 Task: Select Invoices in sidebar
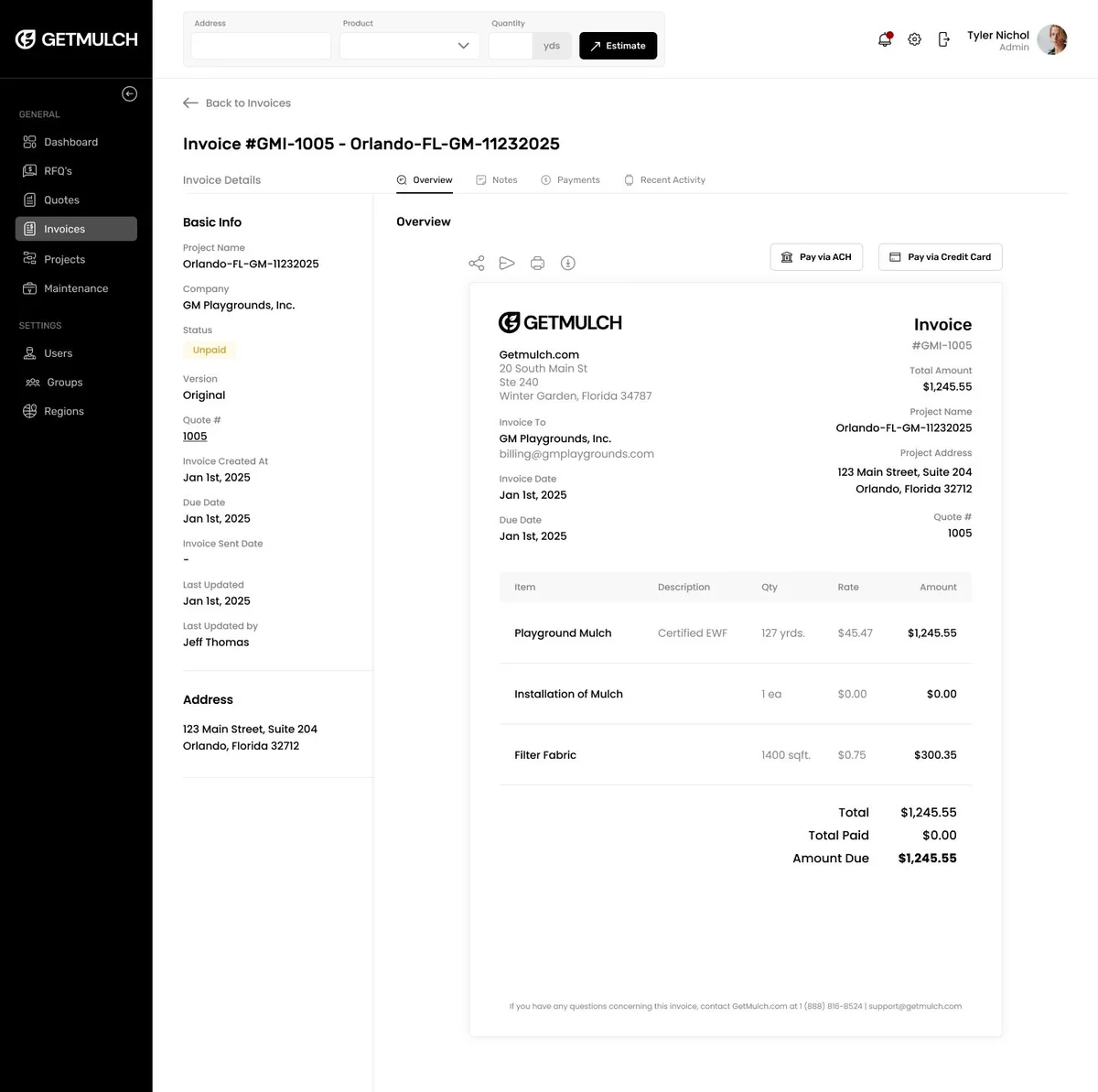point(76,229)
